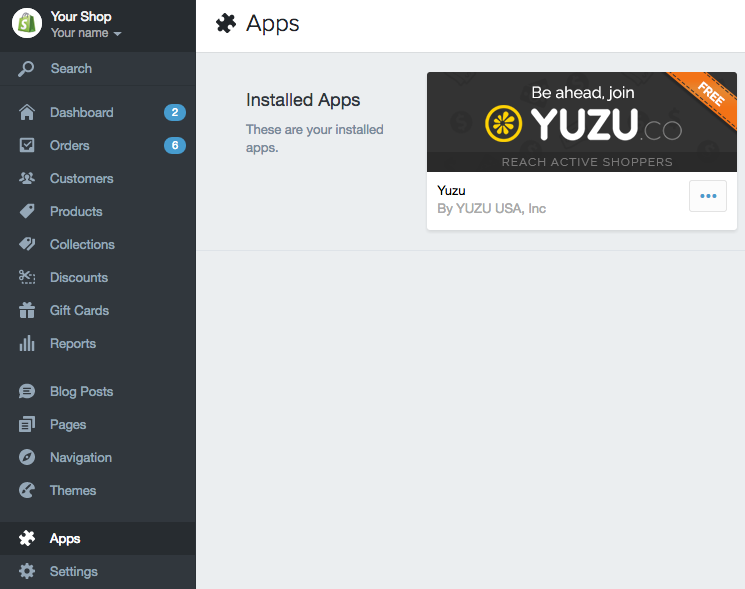Click the Customers people icon
745x589 pixels.
tap(27, 178)
